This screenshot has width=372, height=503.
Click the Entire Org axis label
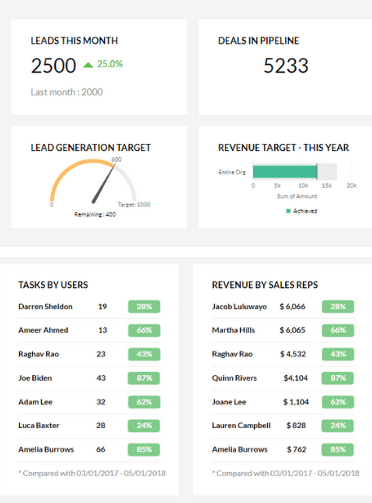232,172
